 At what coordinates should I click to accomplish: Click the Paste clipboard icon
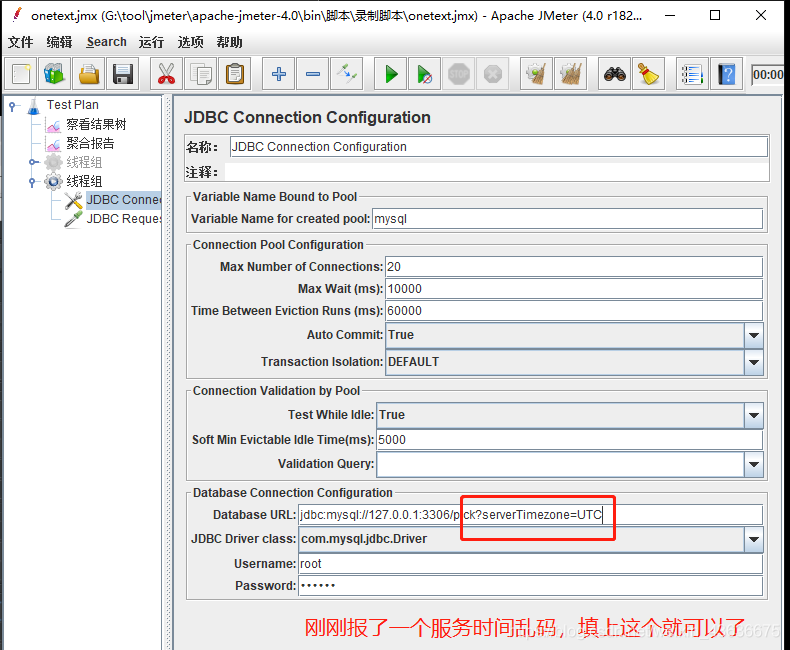[x=235, y=75]
